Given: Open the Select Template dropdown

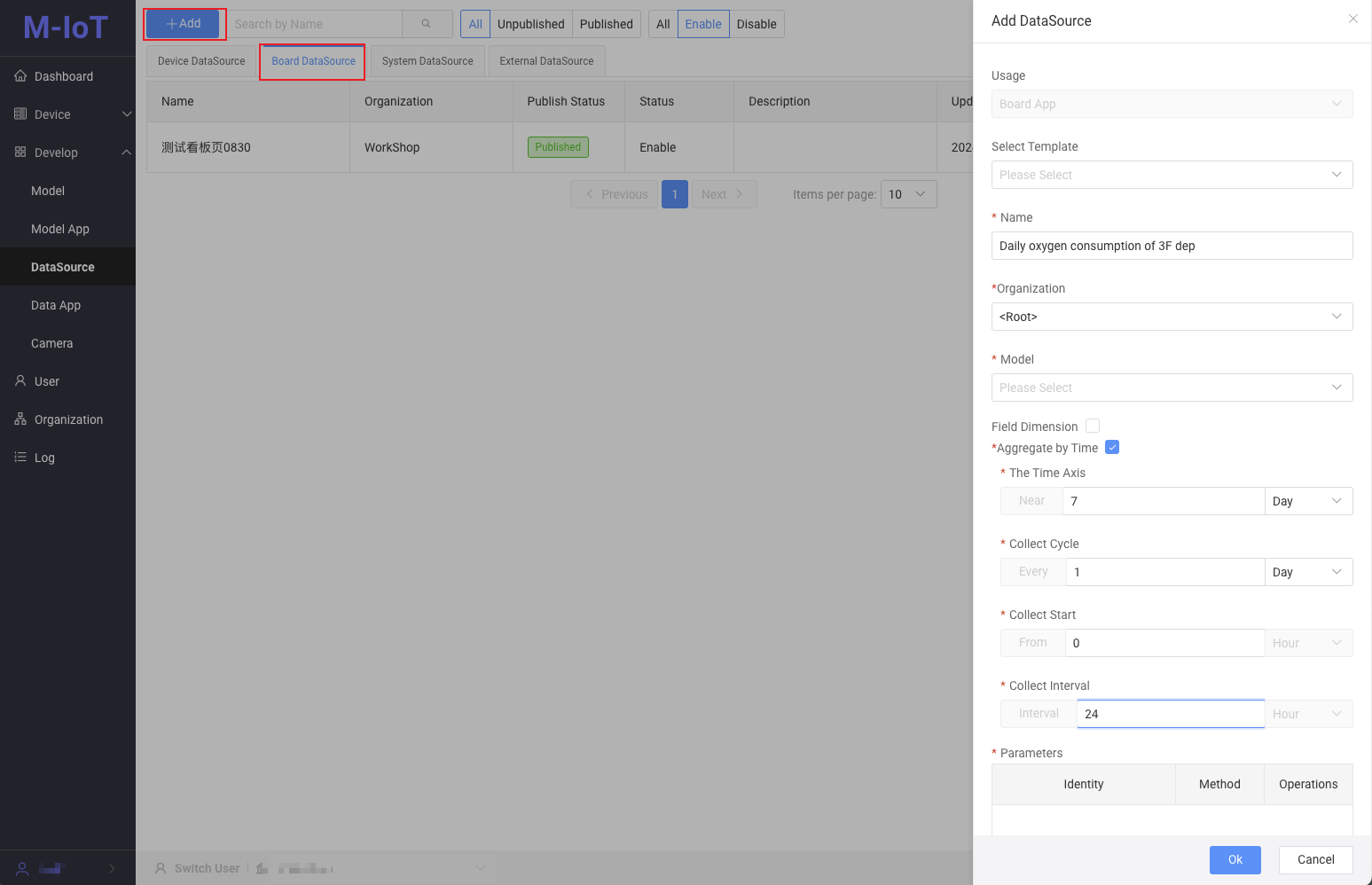Looking at the screenshot, I should click(1171, 175).
